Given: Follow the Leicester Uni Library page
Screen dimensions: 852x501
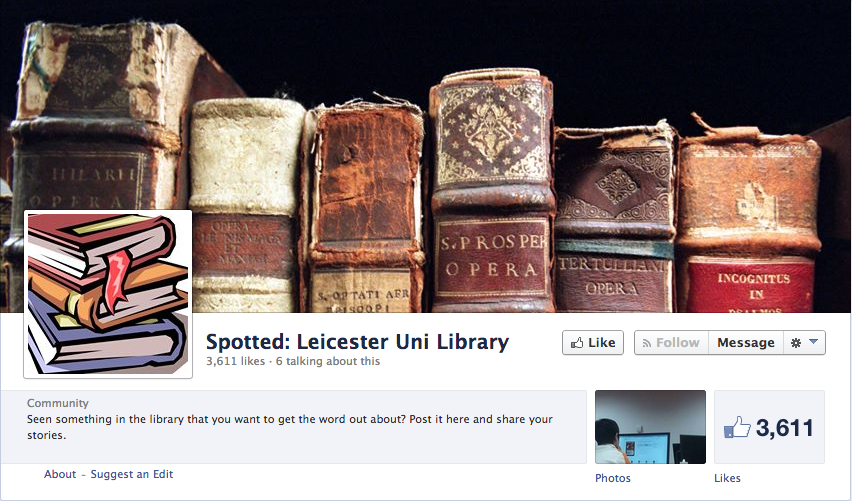Looking at the screenshot, I should pyautogui.click(x=672, y=343).
